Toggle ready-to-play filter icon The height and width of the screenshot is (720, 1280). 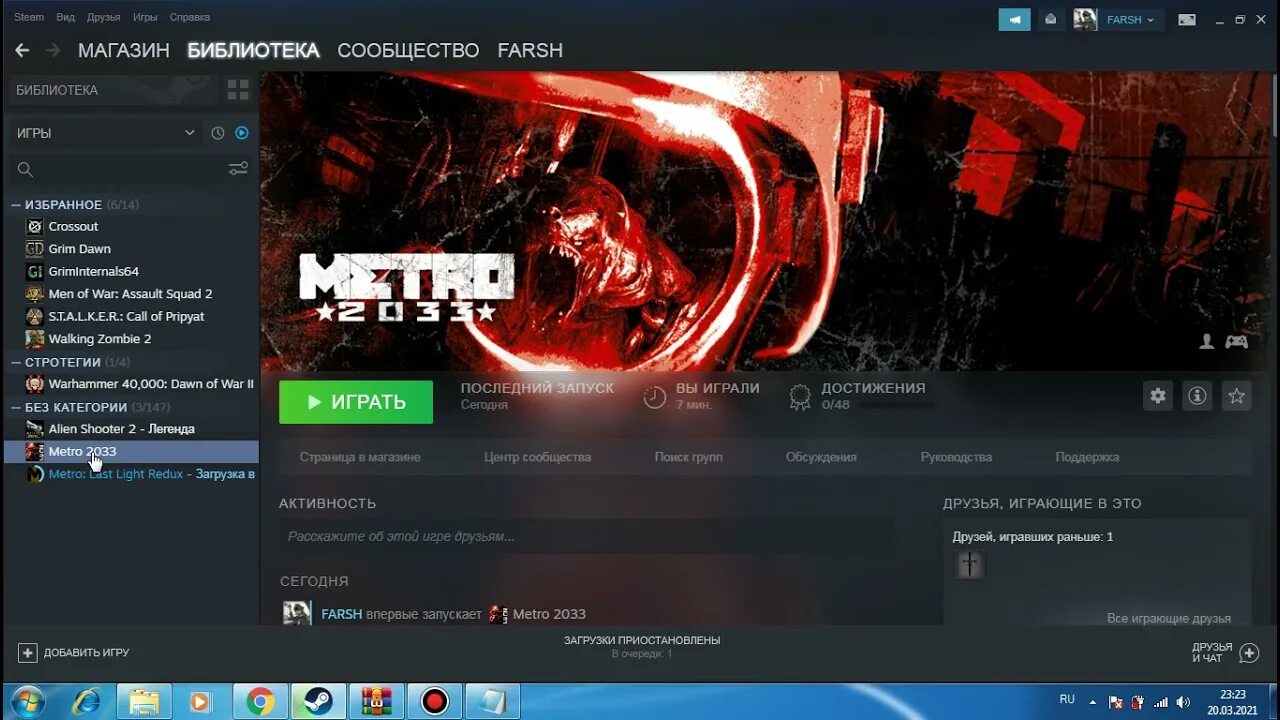[x=241, y=133]
